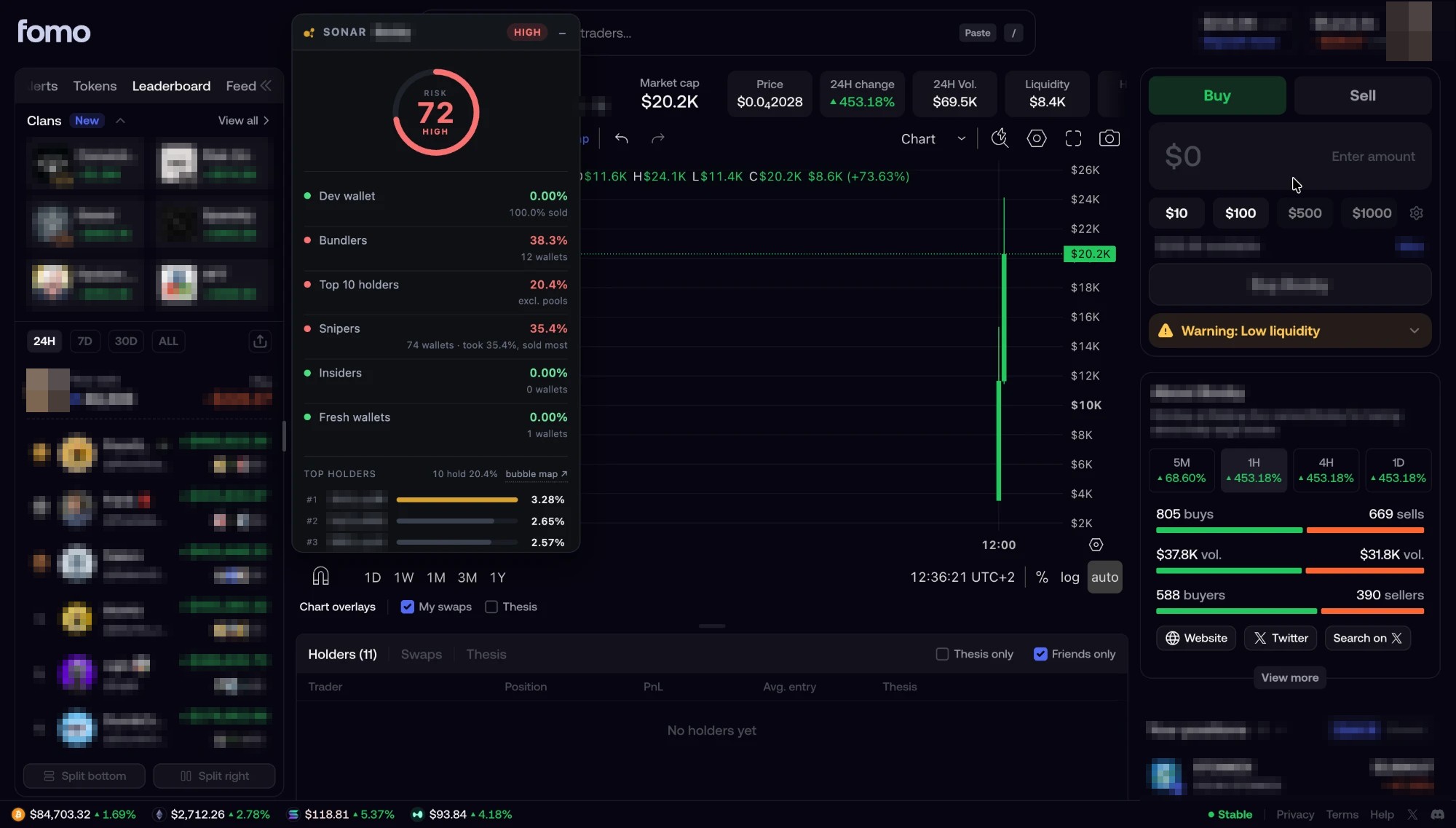Viewport: 1456px width, 828px height.
Task: Toggle chart fullscreen icon
Action: 1073,138
